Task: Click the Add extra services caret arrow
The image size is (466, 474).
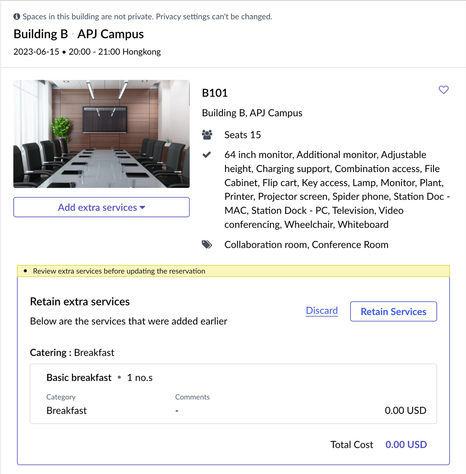Action: click(x=143, y=207)
